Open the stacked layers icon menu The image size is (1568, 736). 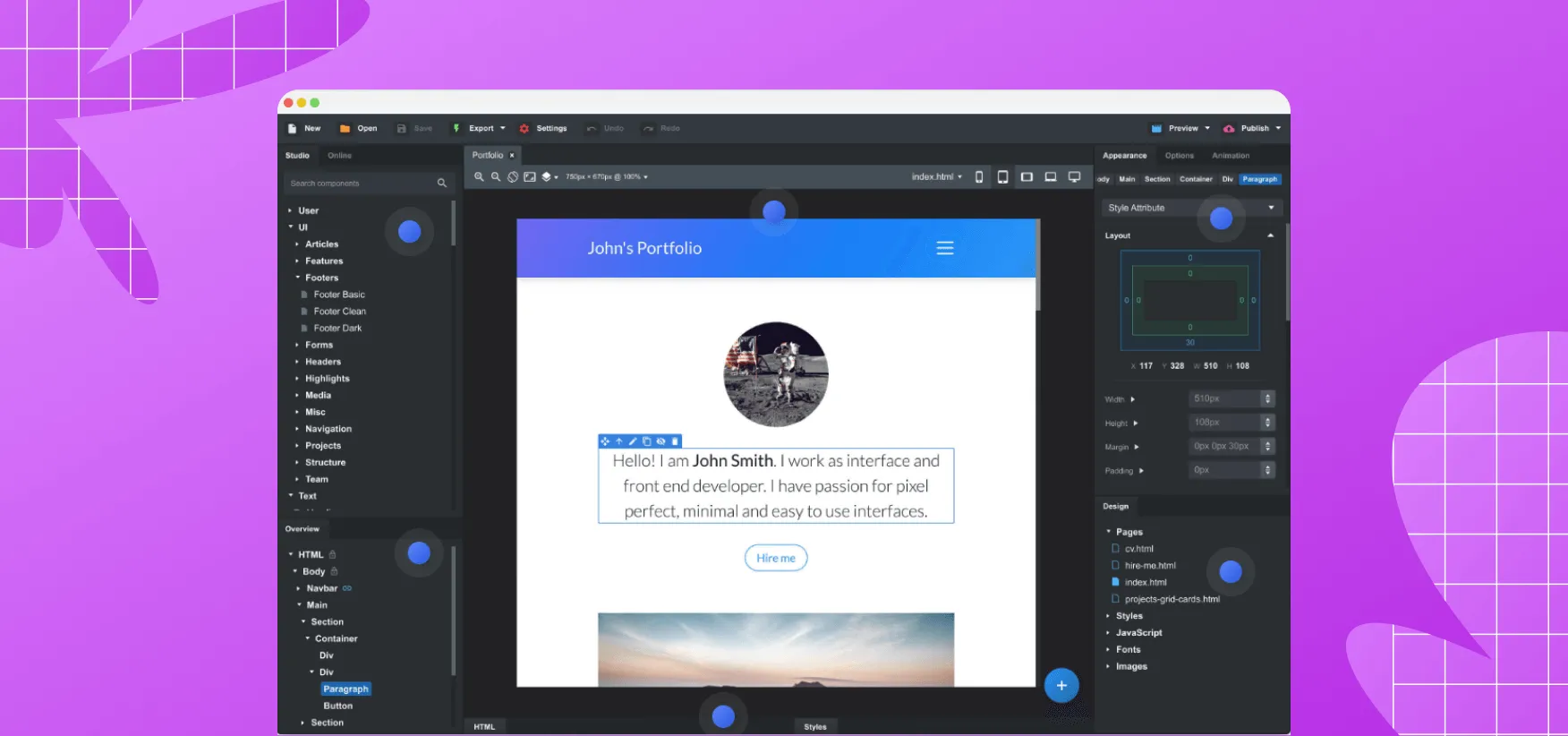pyautogui.click(x=549, y=177)
